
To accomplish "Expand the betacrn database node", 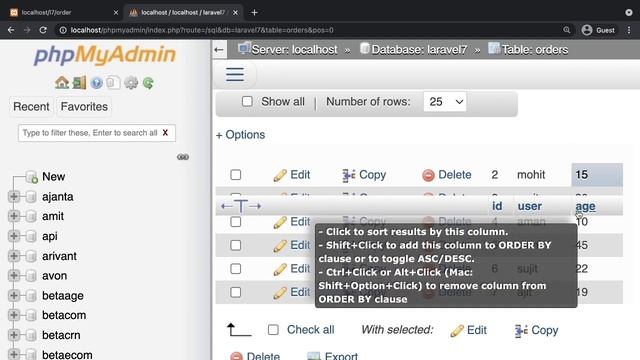I will tap(13, 335).
